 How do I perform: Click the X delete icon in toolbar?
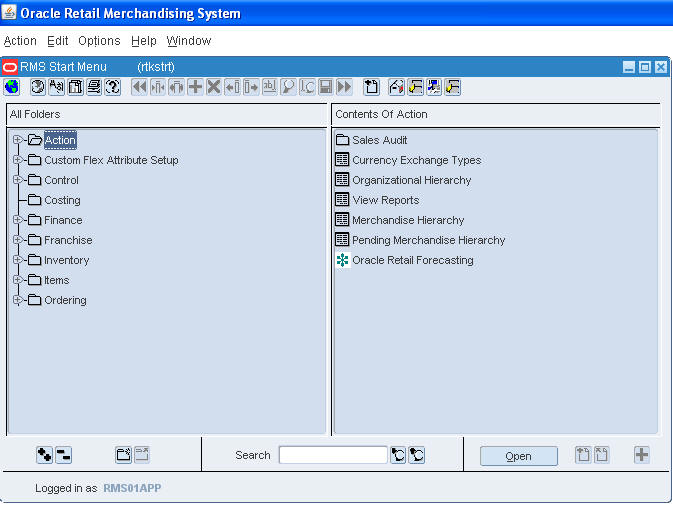click(x=214, y=87)
